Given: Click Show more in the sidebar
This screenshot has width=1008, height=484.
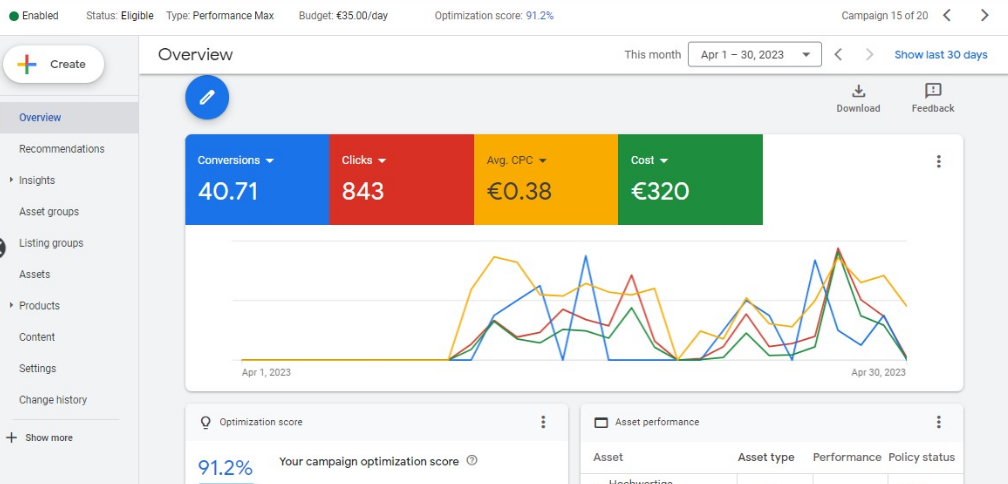Looking at the screenshot, I should tap(49, 438).
